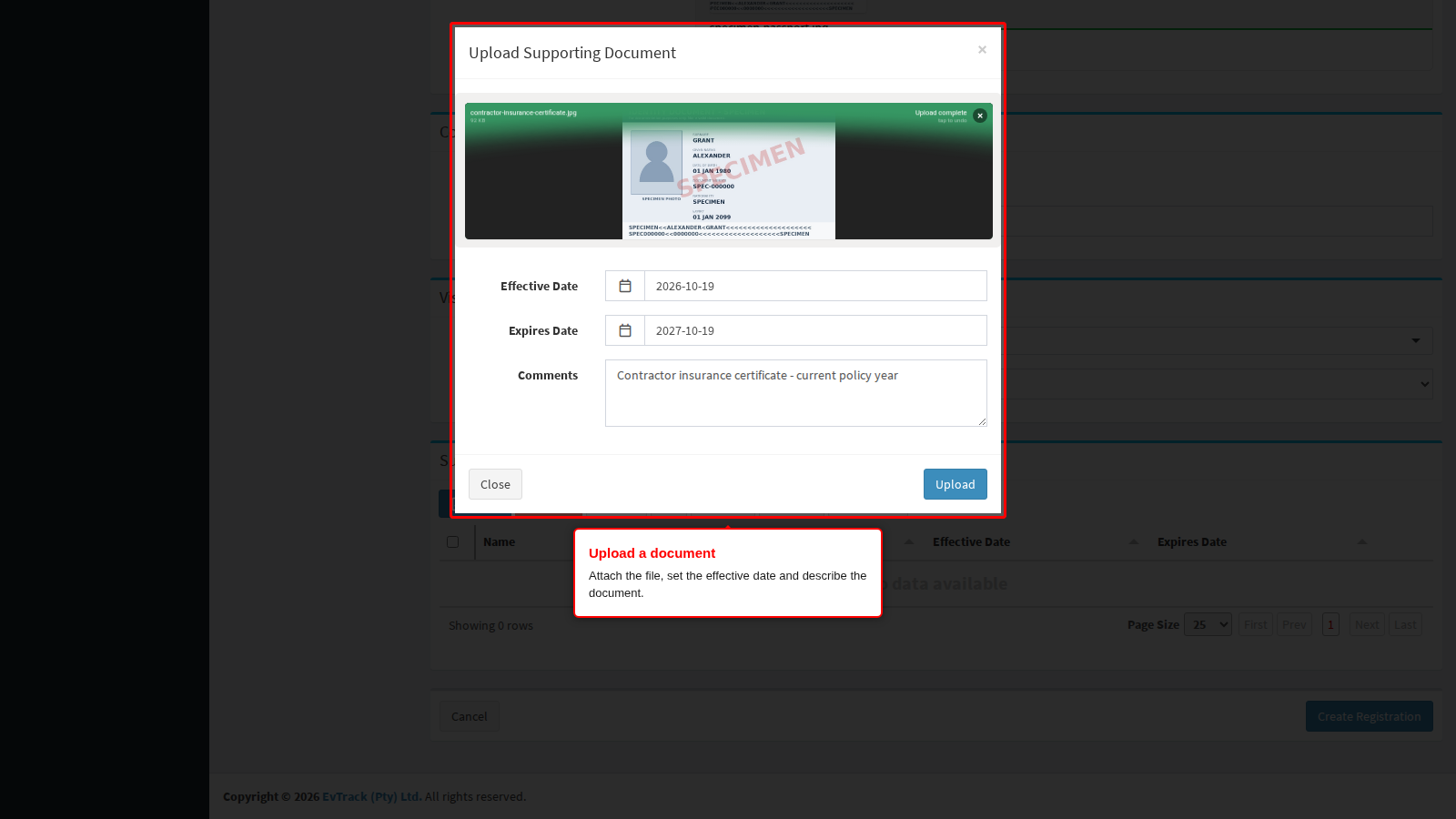
Task: Click the Create Registration button
Action: pos(1370,716)
